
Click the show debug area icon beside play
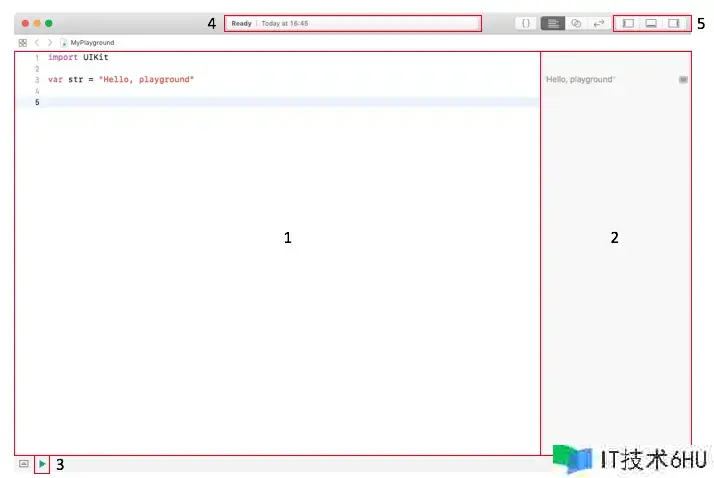(x=24, y=464)
